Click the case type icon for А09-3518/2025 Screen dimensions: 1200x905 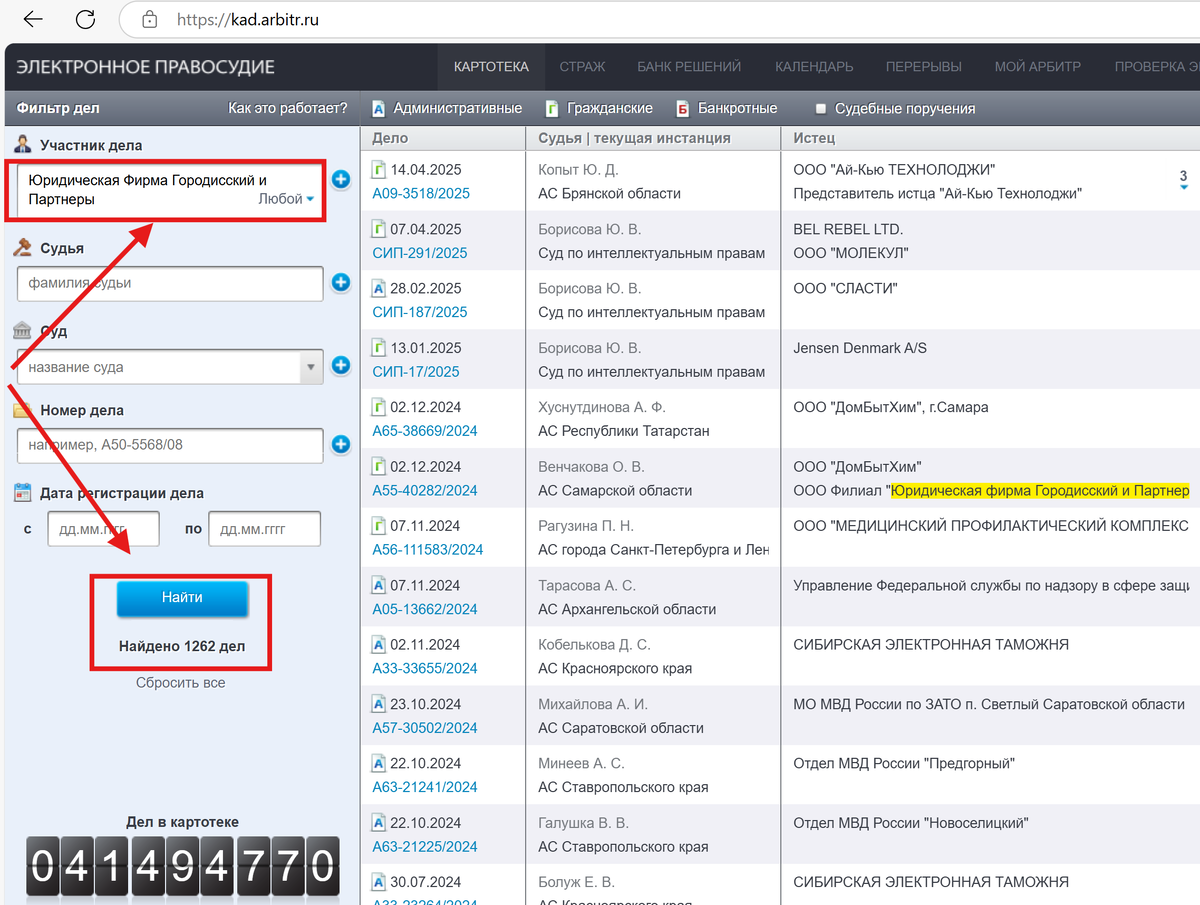(378, 169)
